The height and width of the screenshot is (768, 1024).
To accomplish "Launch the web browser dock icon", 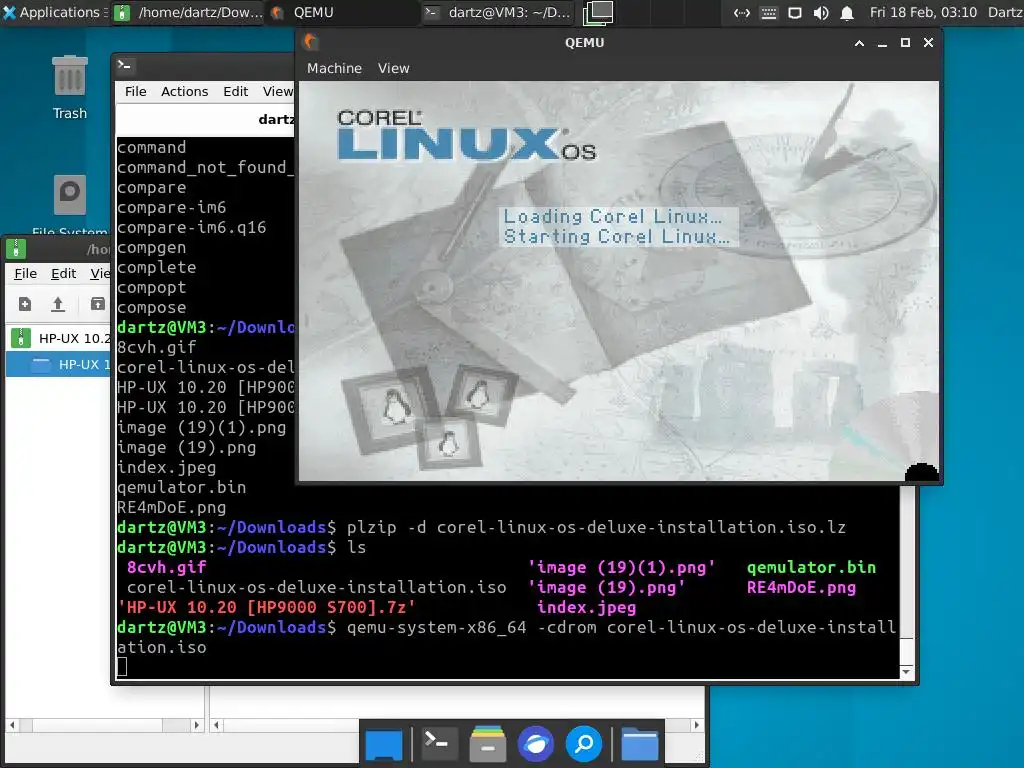I will [536, 743].
